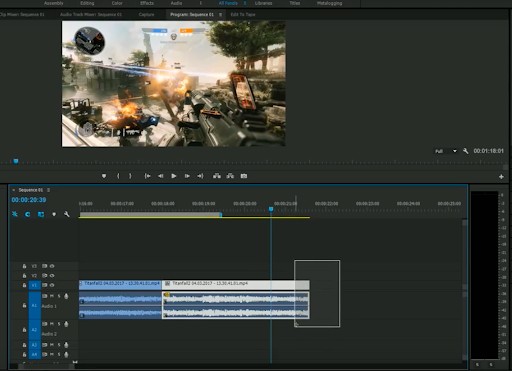The width and height of the screenshot is (512, 371).
Task: Open timeline display settings wrench
Action: (67, 214)
